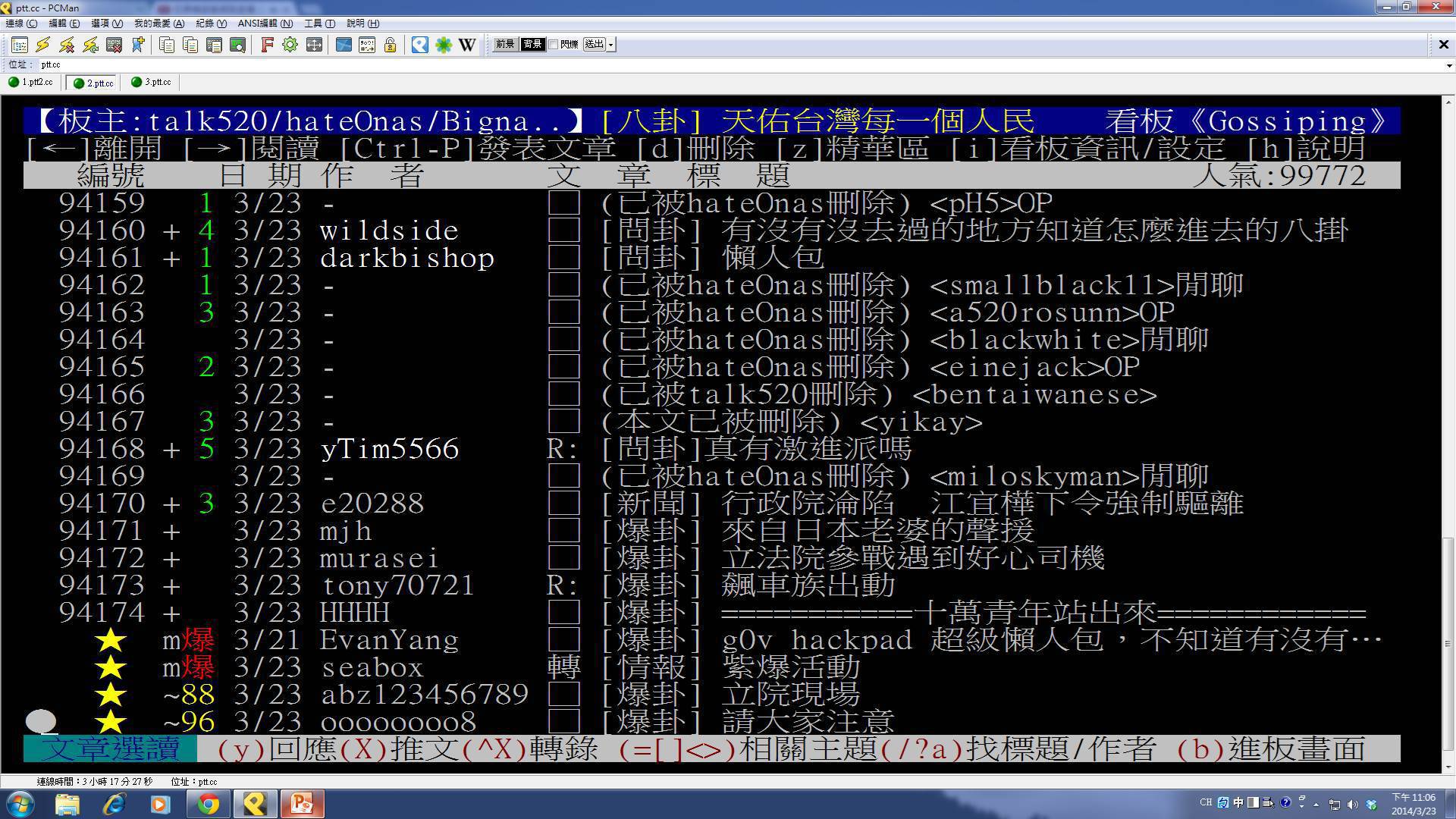Open preferences with the green gear icon
The image size is (1456, 819).
[290, 45]
